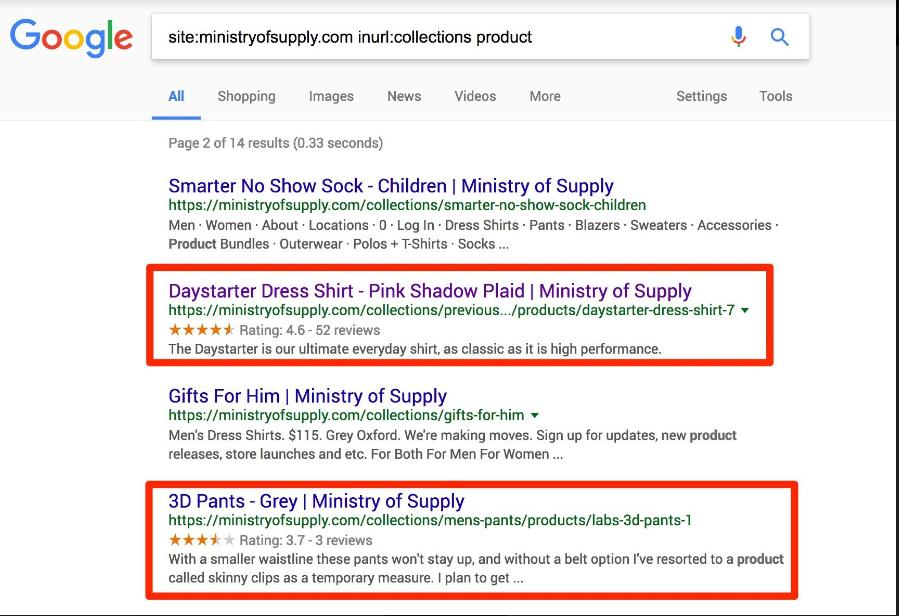Open the Smarter No Show Sock result
899x616 pixels.
391,186
